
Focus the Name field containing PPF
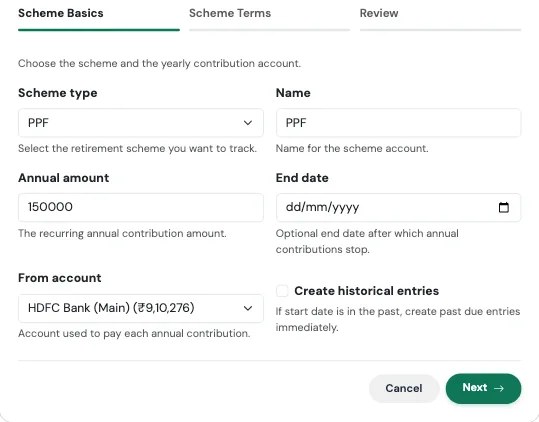click(398, 123)
